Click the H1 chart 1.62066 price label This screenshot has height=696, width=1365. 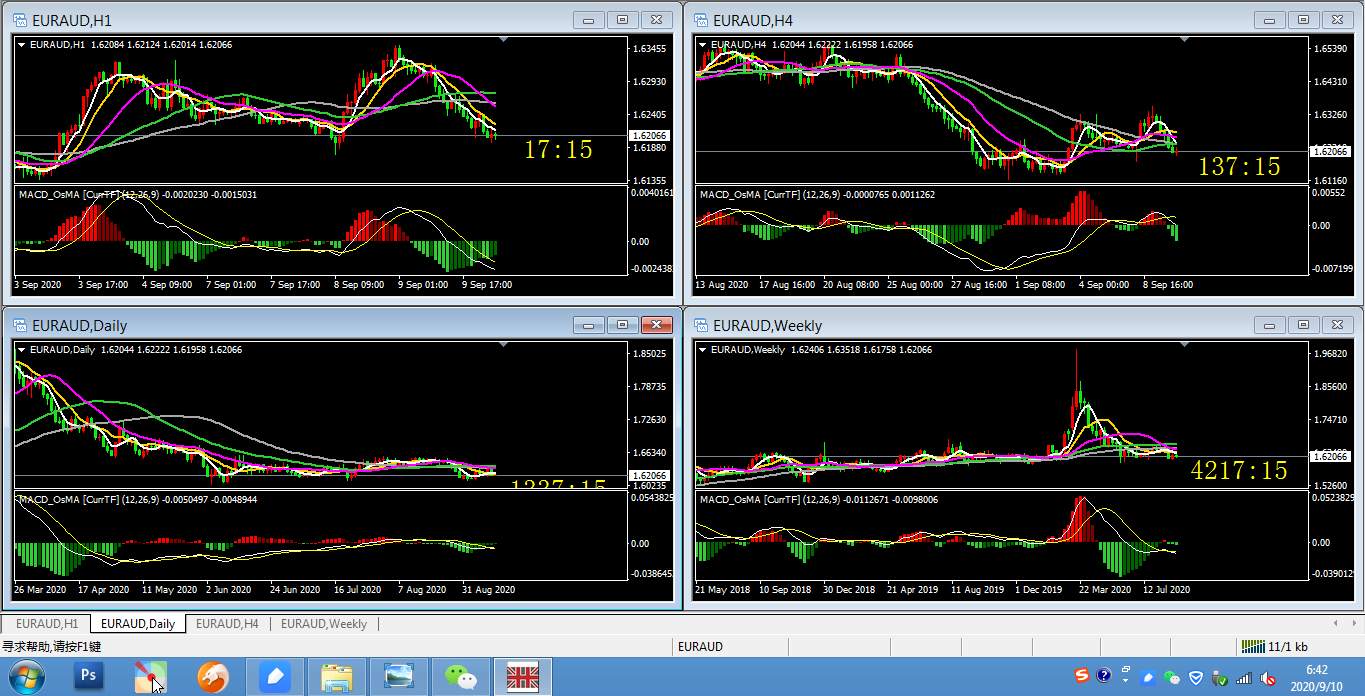point(650,135)
